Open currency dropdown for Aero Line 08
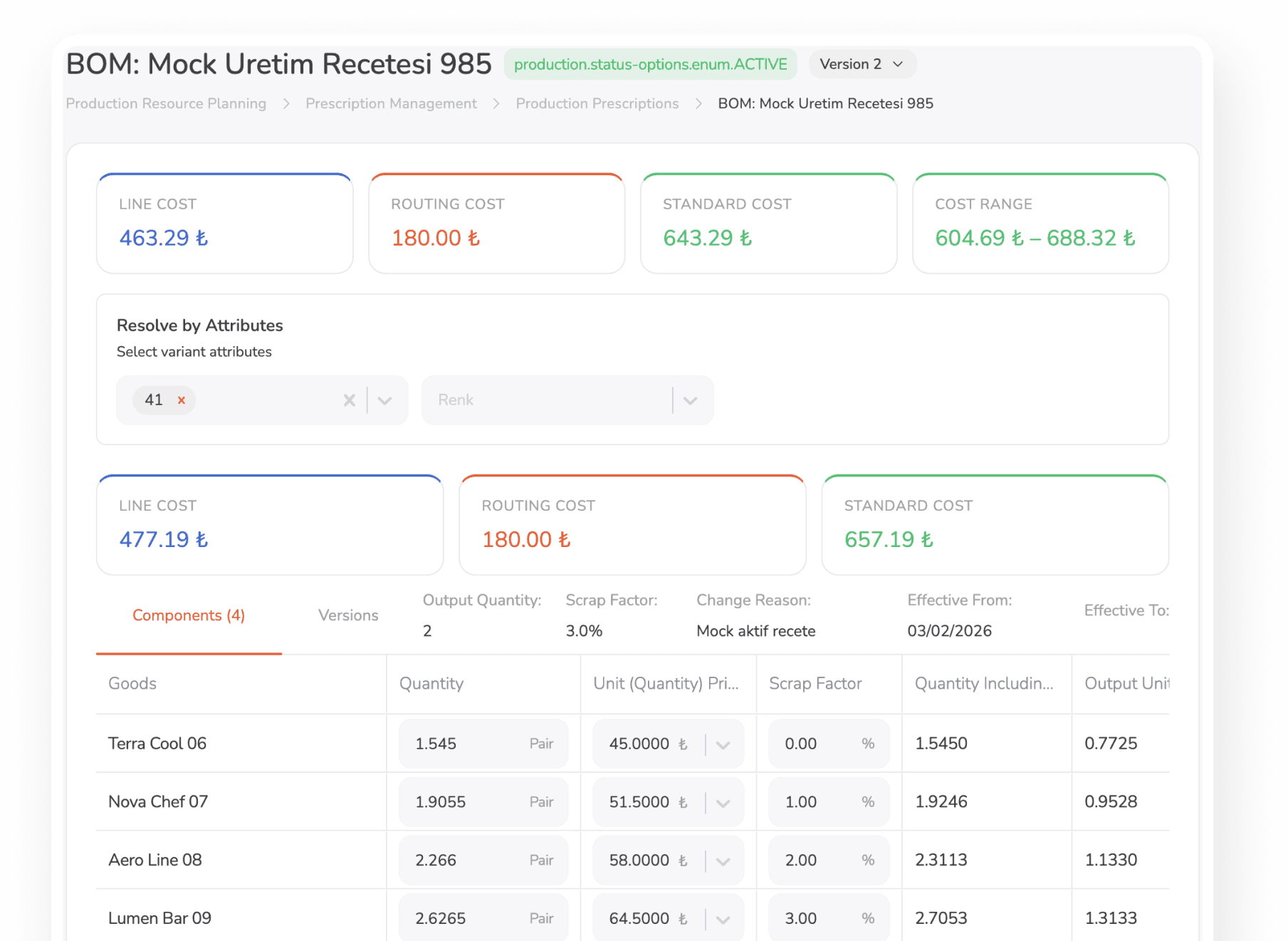Image resolution: width=1288 pixels, height=941 pixels. 723,861
